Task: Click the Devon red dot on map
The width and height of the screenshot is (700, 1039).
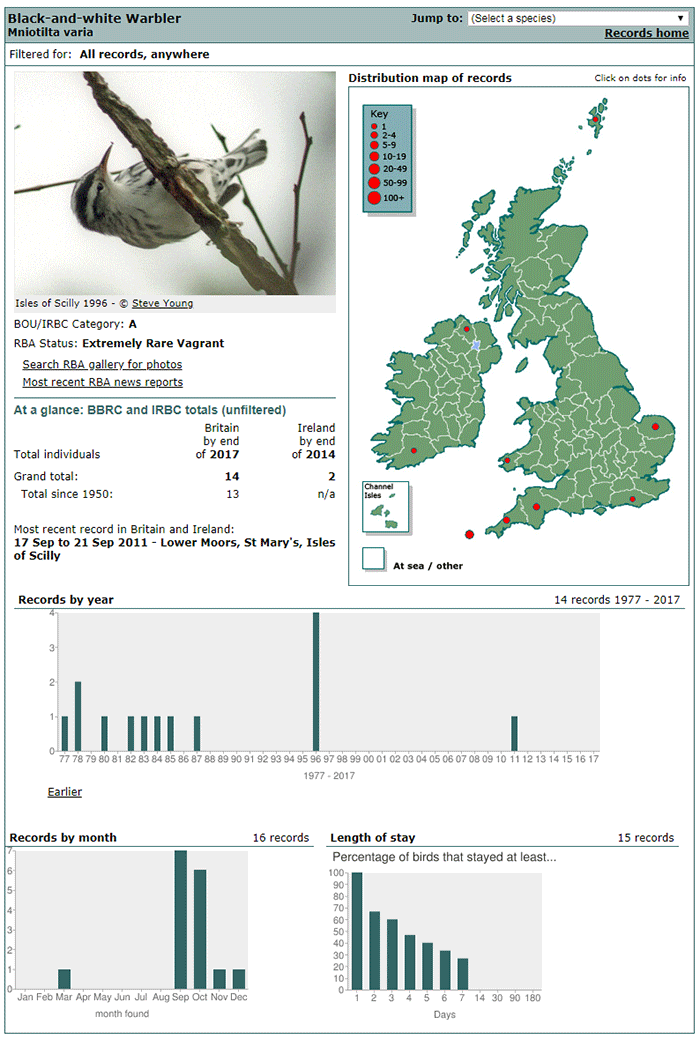Action: click(536, 507)
